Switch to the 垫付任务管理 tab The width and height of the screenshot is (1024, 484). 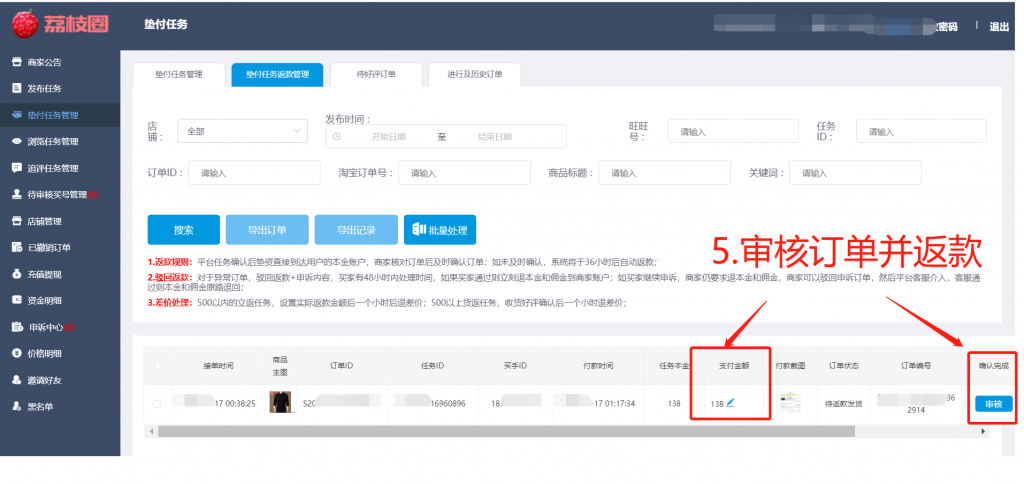pos(178,74)
